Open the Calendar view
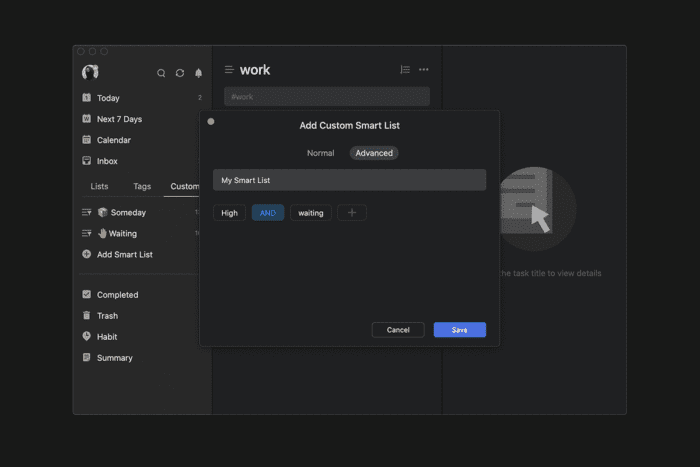This screenshot has height=467, width=700. pos(142,140)
